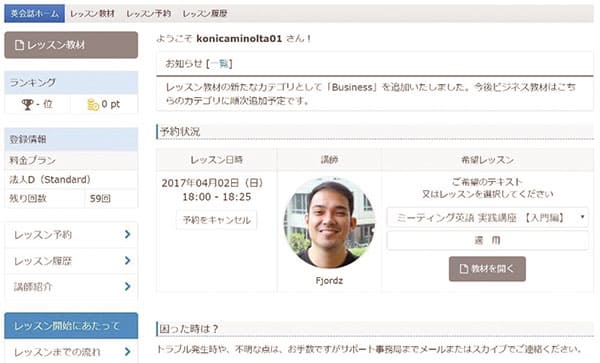Viewport: 600px width, 363px height.
Task: Click the teacher name Fjordz
Action: click(x=329, y=281)
